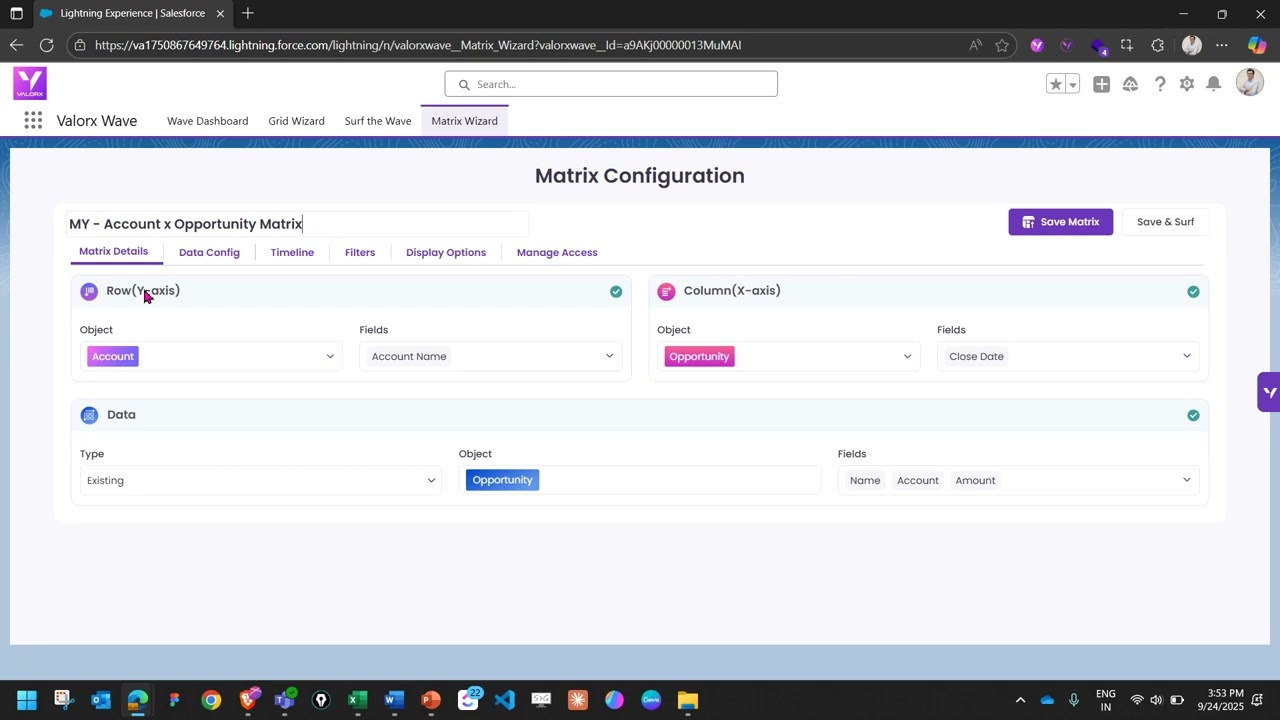Click the Data section icon
The image size is (1280, 720).
pyautogui.click(x=89, y=415)
